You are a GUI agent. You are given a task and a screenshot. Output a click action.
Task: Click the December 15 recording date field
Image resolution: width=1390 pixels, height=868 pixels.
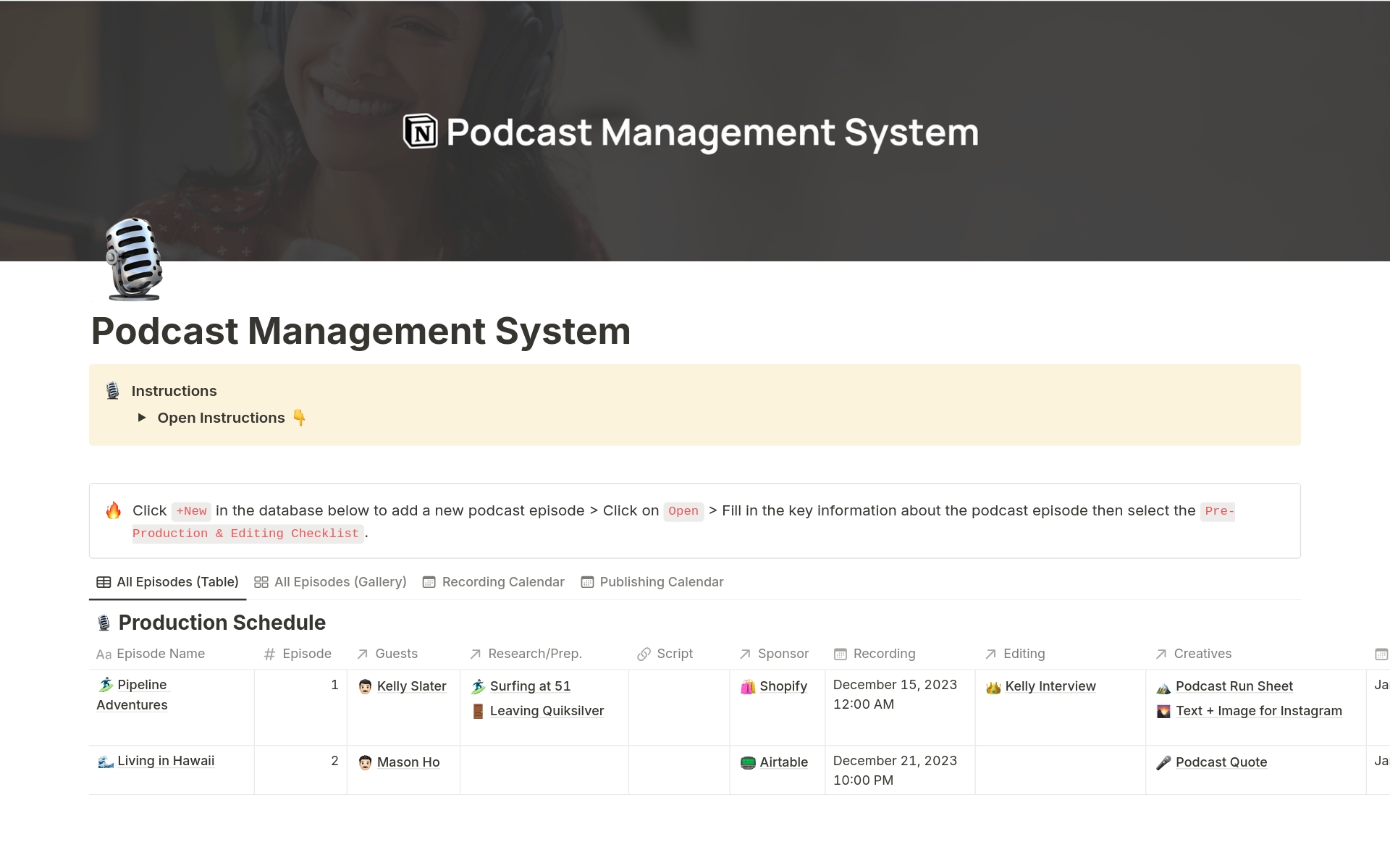pyautogui.click(x=893, y=694)
